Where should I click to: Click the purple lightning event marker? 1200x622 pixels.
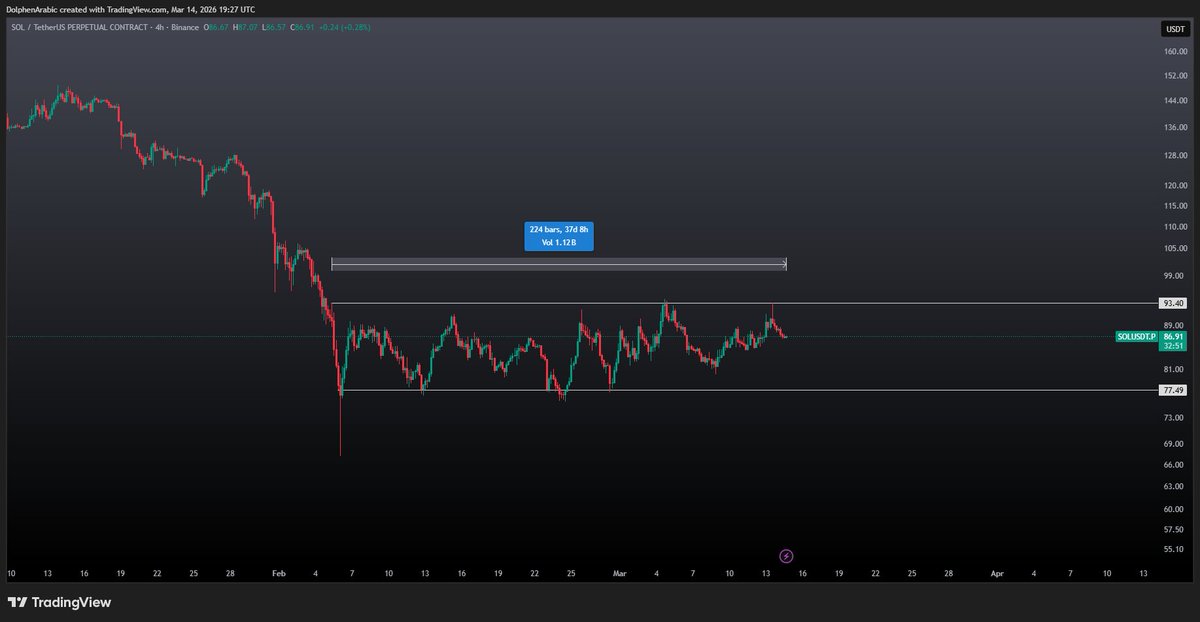coord(786,555)
